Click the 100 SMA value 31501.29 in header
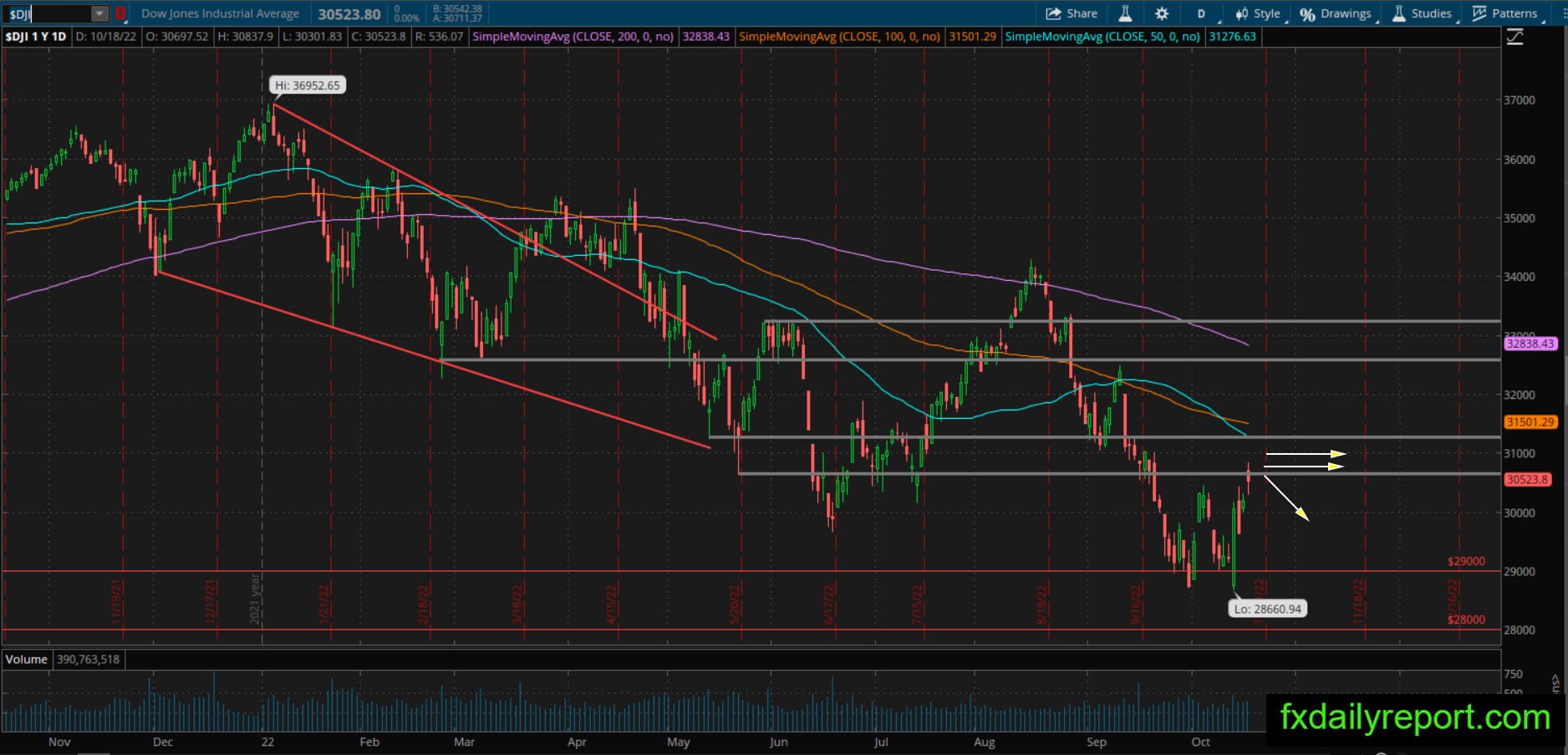This screenshot has height=755, width=1568. 973,37
